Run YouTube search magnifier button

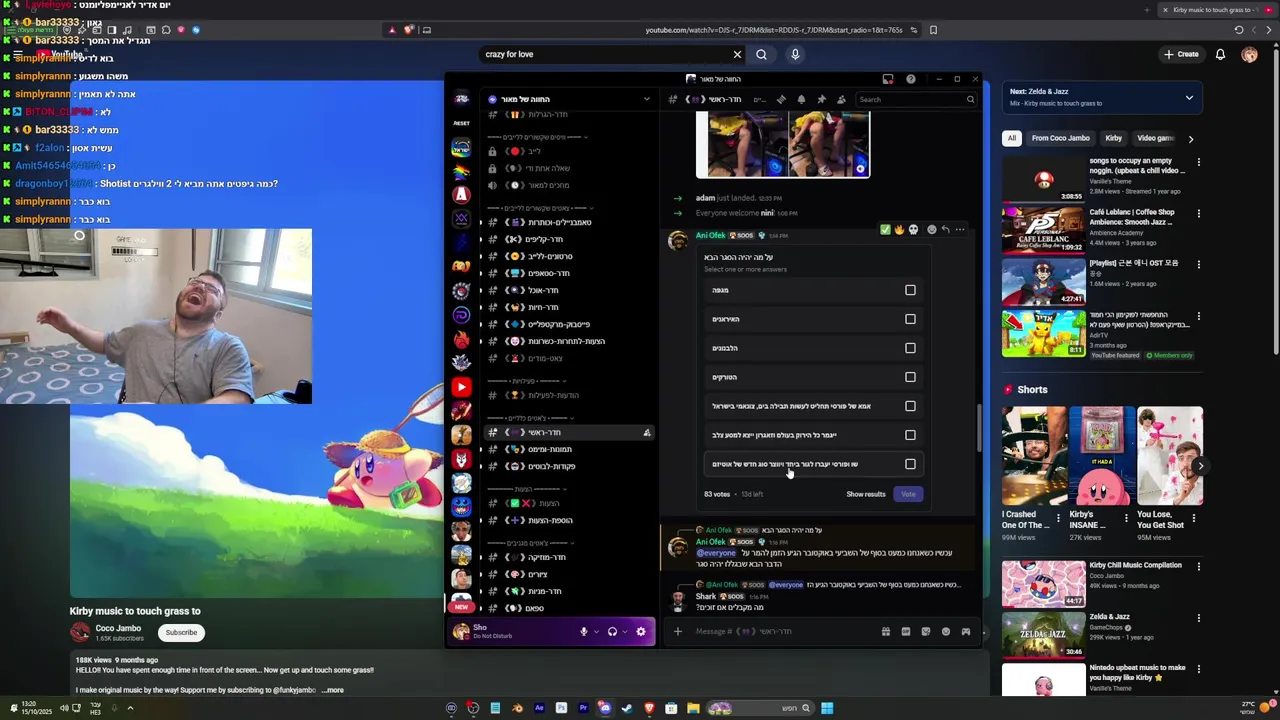point(762,54)
